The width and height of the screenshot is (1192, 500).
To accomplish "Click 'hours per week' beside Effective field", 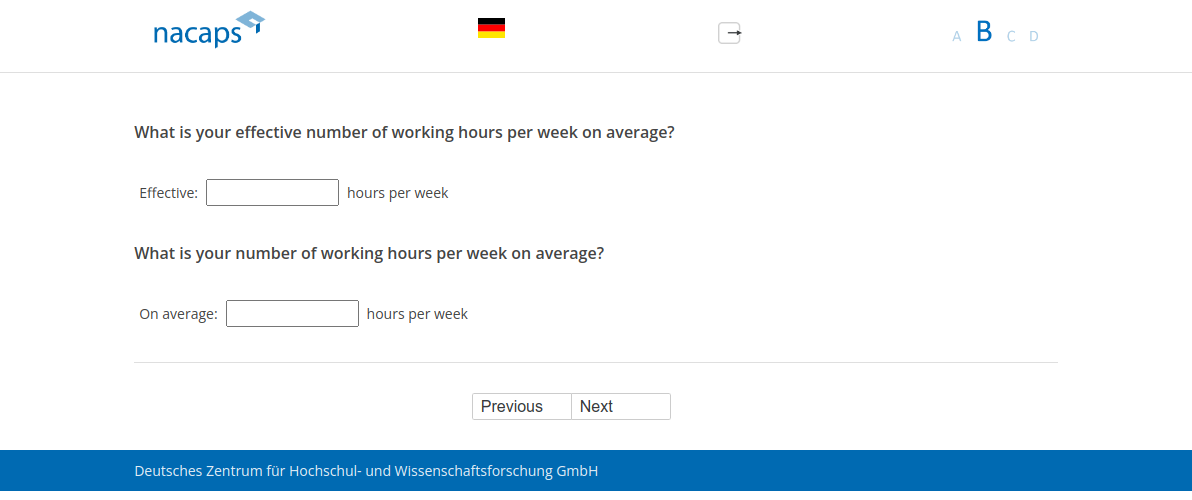I will pyautogui.click(x=397, y=193).
